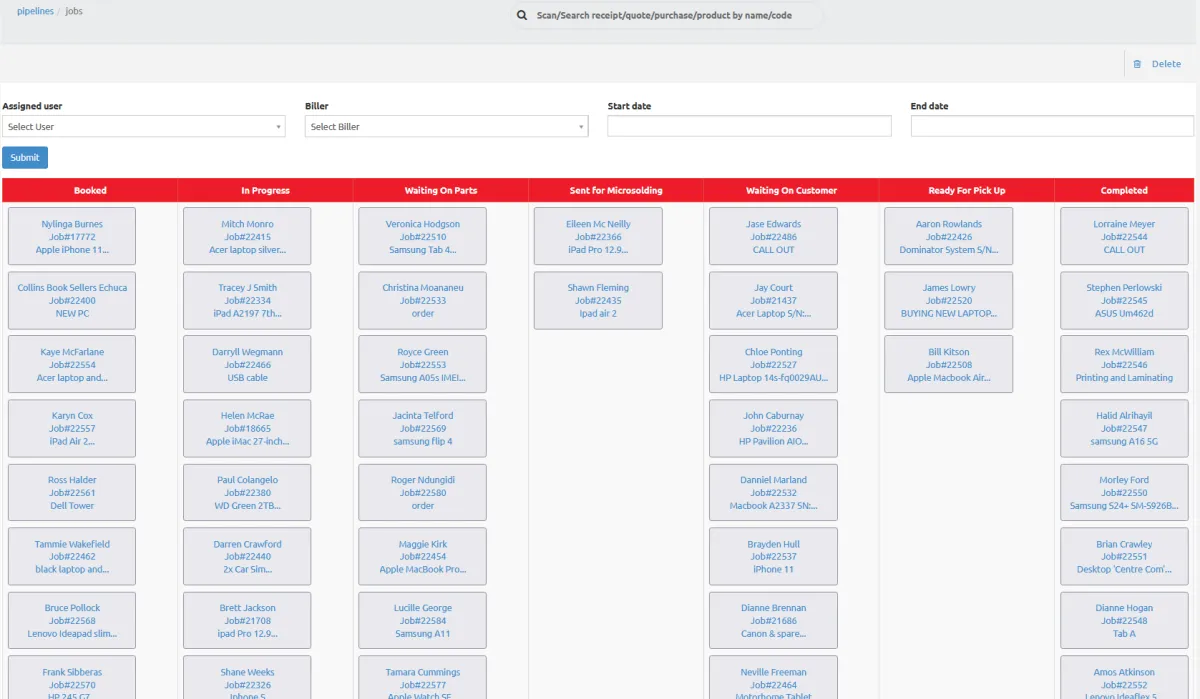The height and width of the screenshot is (699, 1200).
Task: Open Danniel Marland job card
Action: [773, 493]
